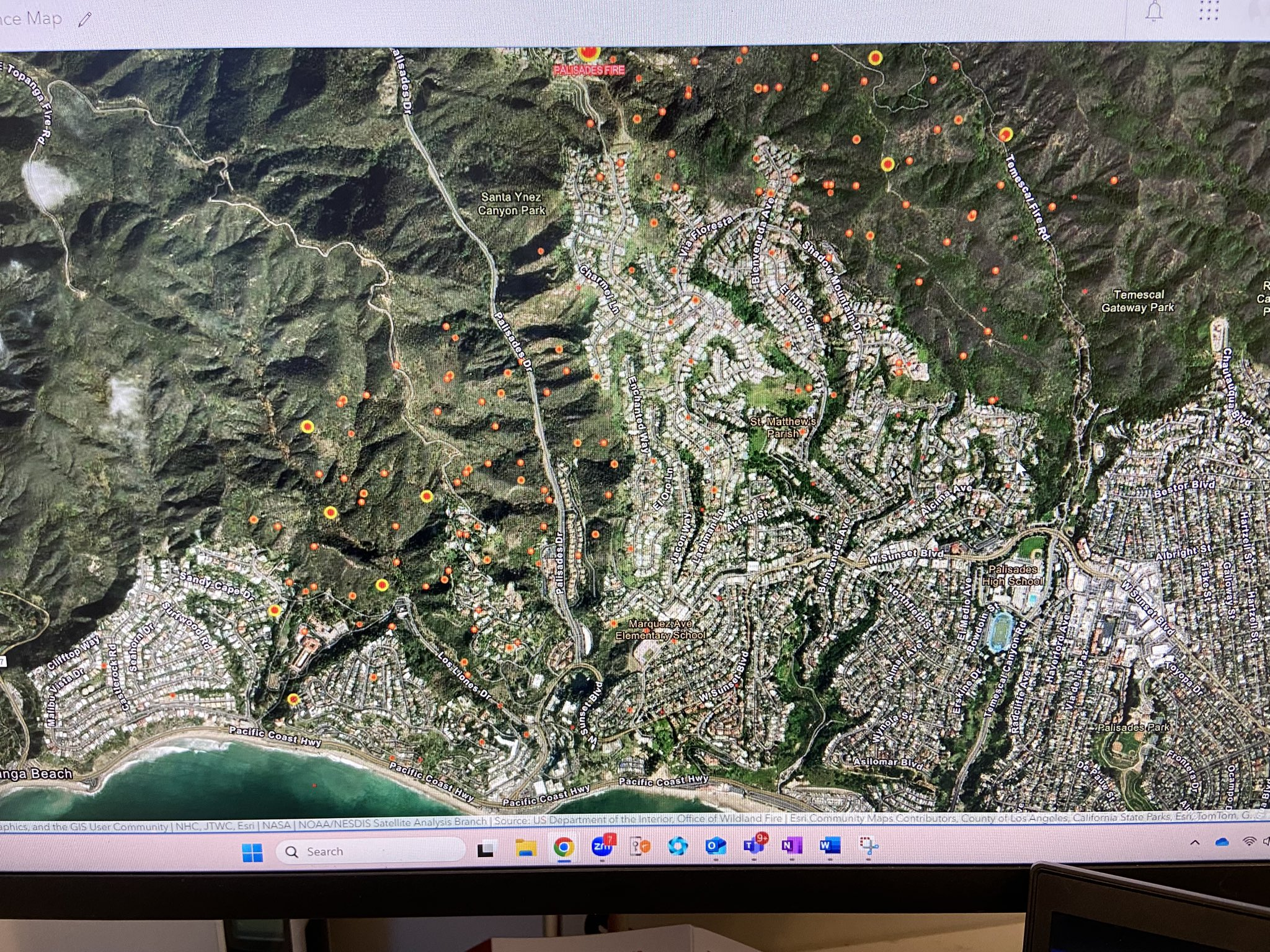Click the Palisades High School map label

point(1012,575)
